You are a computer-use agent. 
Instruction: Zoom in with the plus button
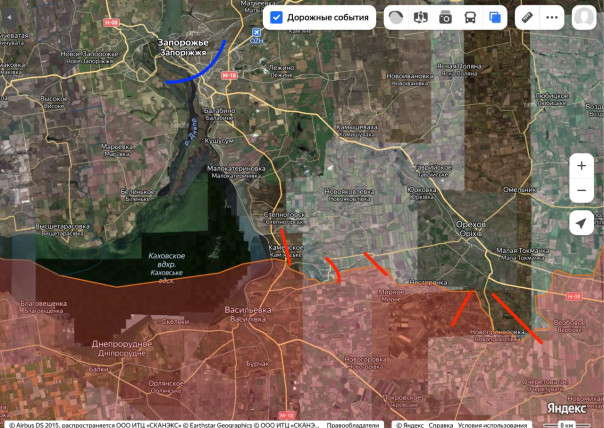click(x=582, y=165)
